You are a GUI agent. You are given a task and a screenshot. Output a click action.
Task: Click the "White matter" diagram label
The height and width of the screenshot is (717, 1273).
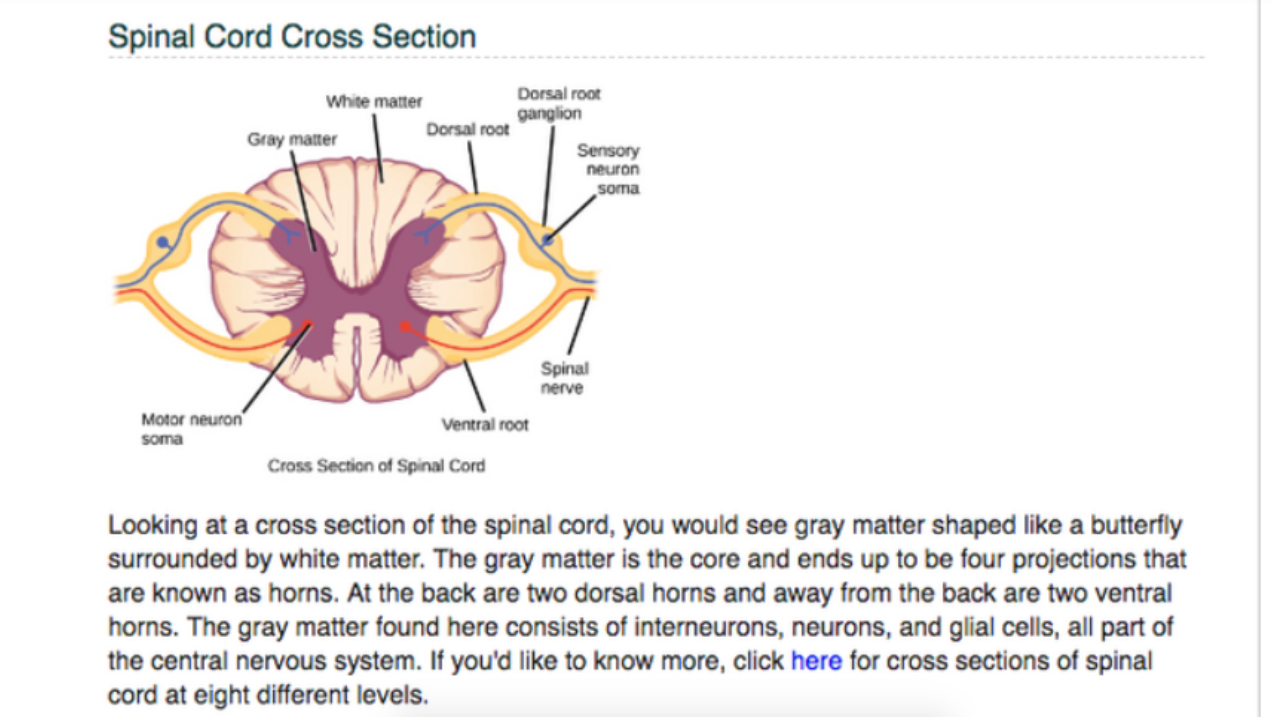[x=374, y=102]
